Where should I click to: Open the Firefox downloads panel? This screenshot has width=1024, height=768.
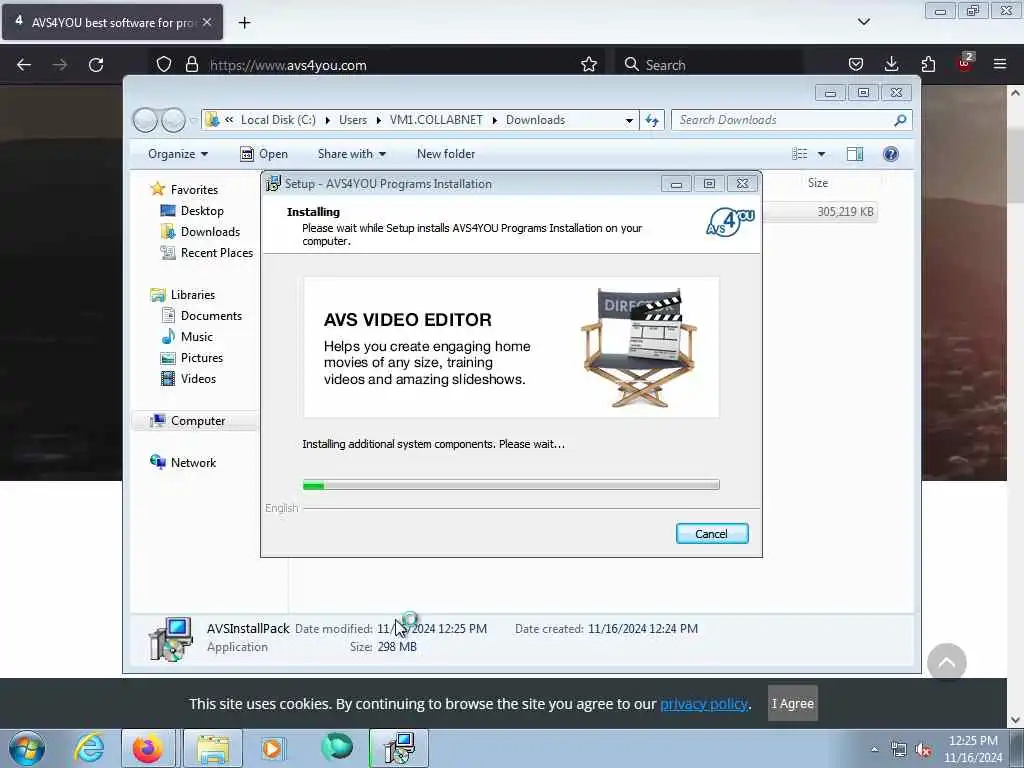point(891,65)
